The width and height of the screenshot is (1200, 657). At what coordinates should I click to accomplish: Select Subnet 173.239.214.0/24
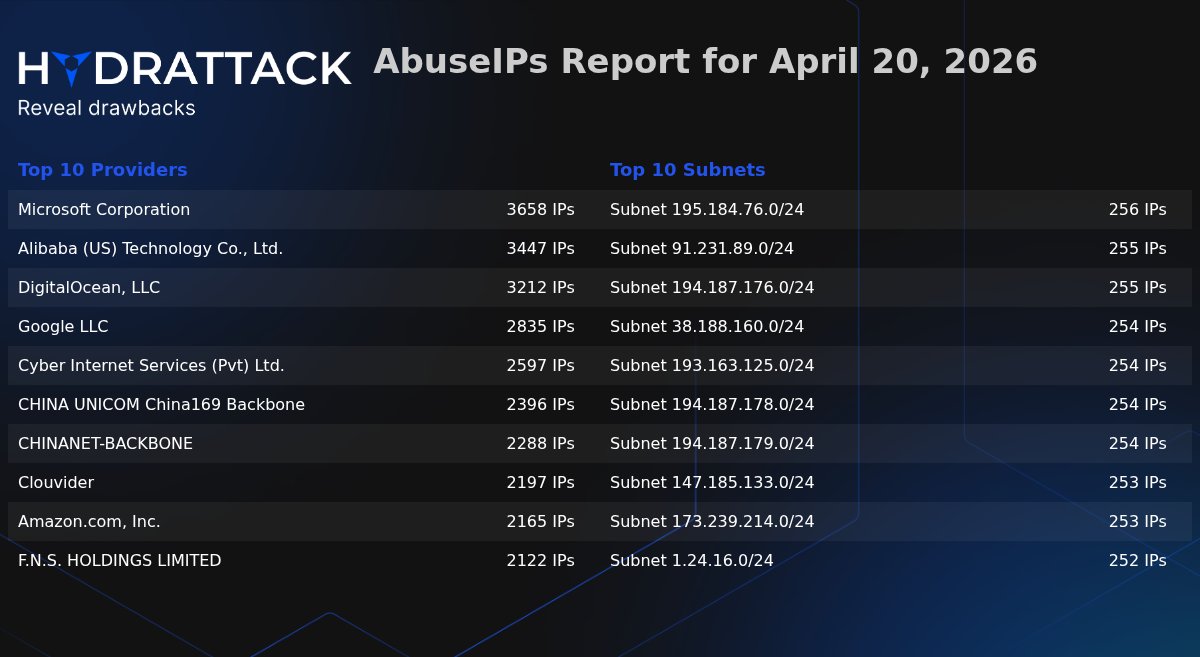tap(712, 522)
